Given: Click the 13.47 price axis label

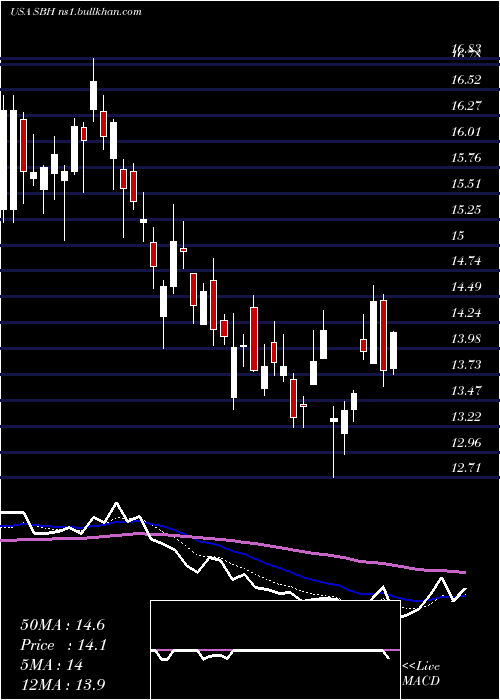Looking at the screenshot, I should [x=466, y=391].
